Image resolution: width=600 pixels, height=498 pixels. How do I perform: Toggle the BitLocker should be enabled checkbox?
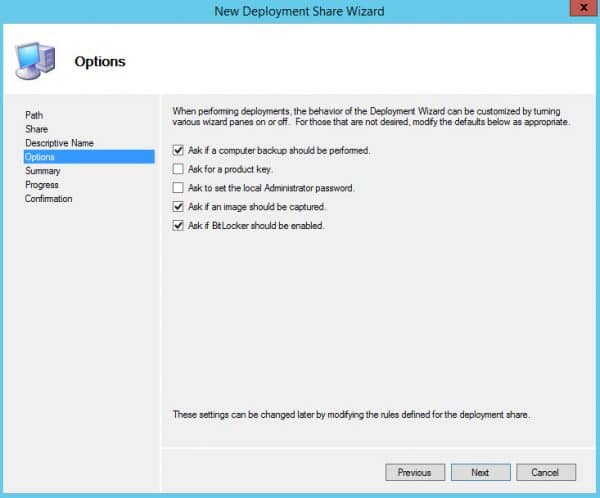click(x=178, y=226)
